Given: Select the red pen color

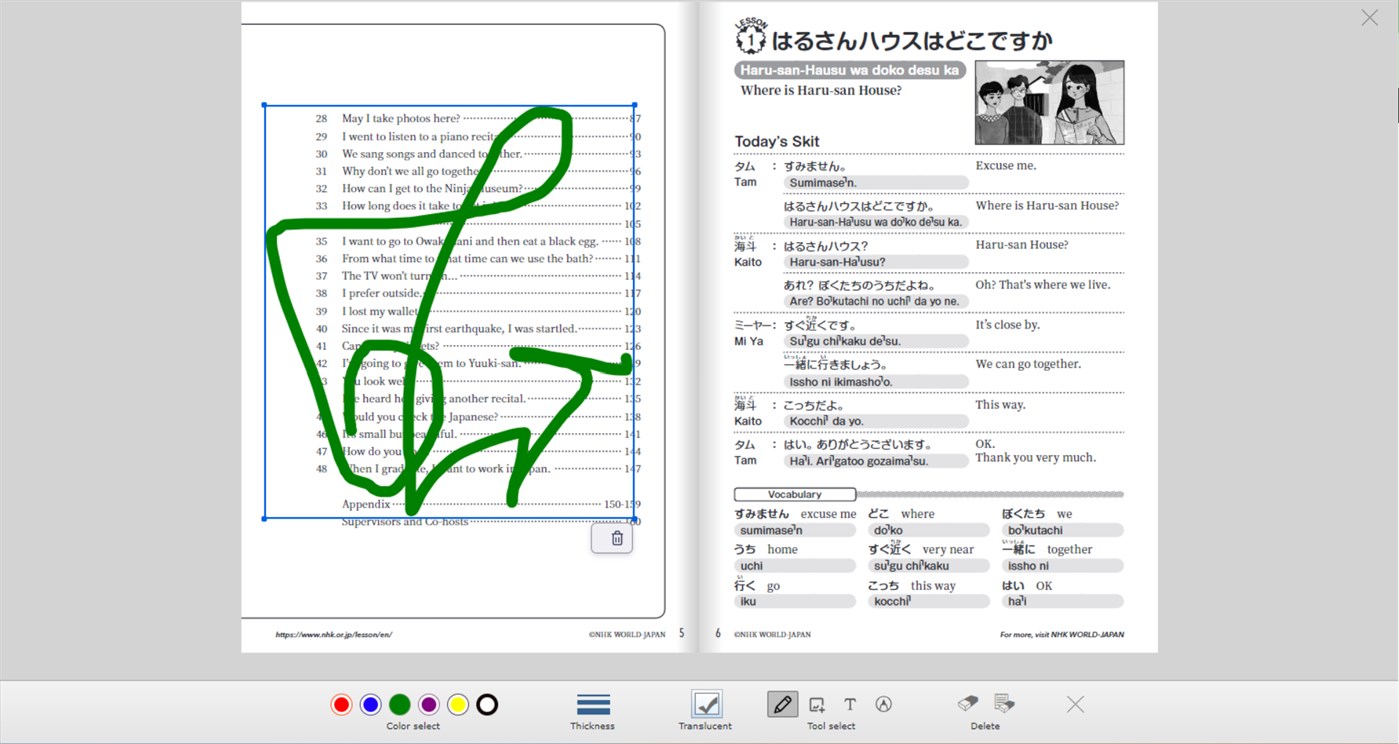Looking at the screenshot, I should [x=341, y=704].
